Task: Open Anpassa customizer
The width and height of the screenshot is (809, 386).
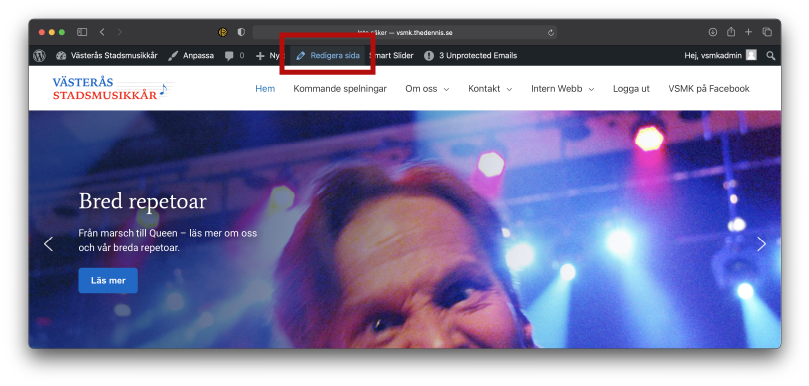Action: pos(191,56)
